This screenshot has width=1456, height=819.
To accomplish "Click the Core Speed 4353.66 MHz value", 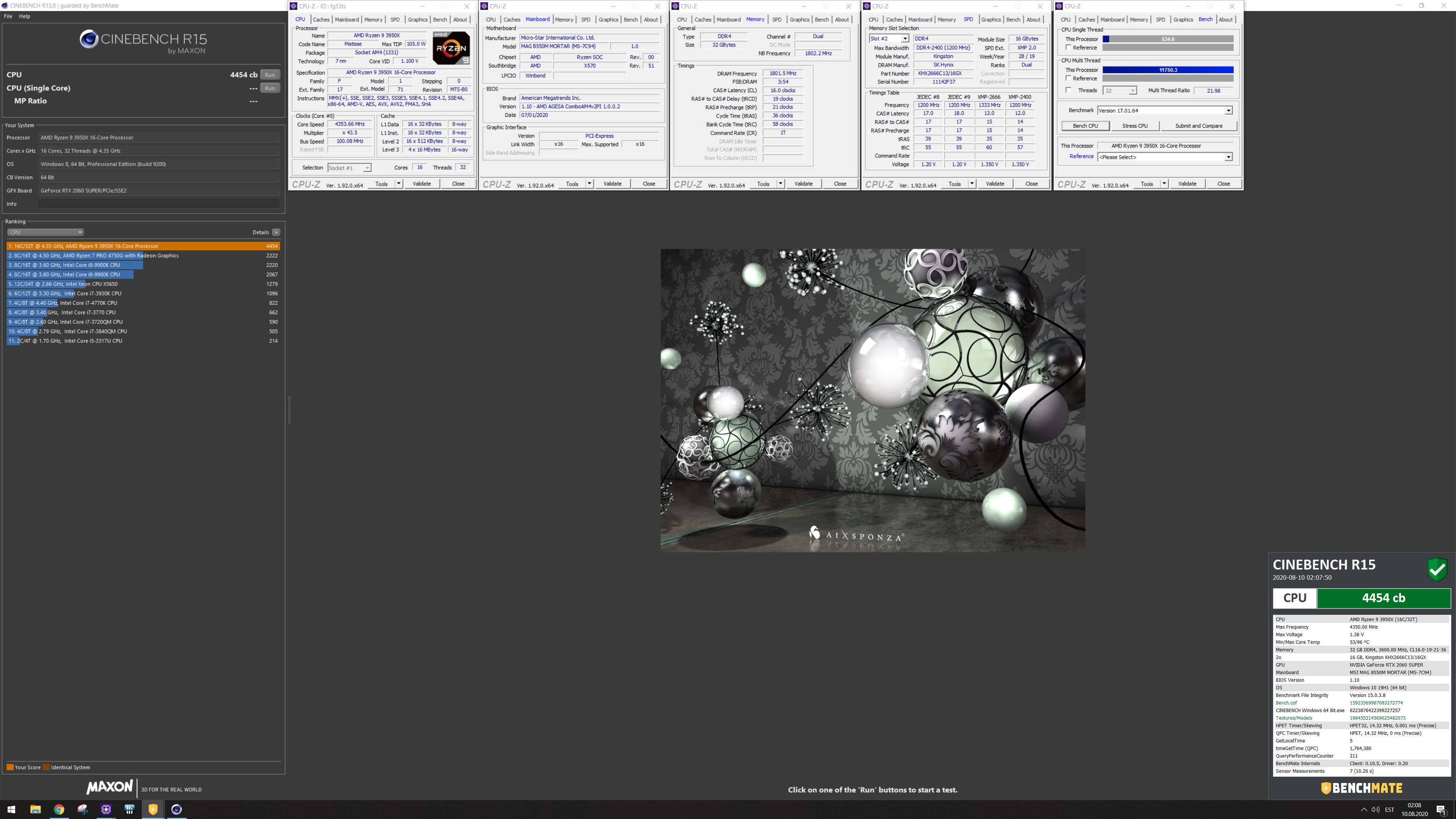I will pyautogui.click(x=350, y=124).
